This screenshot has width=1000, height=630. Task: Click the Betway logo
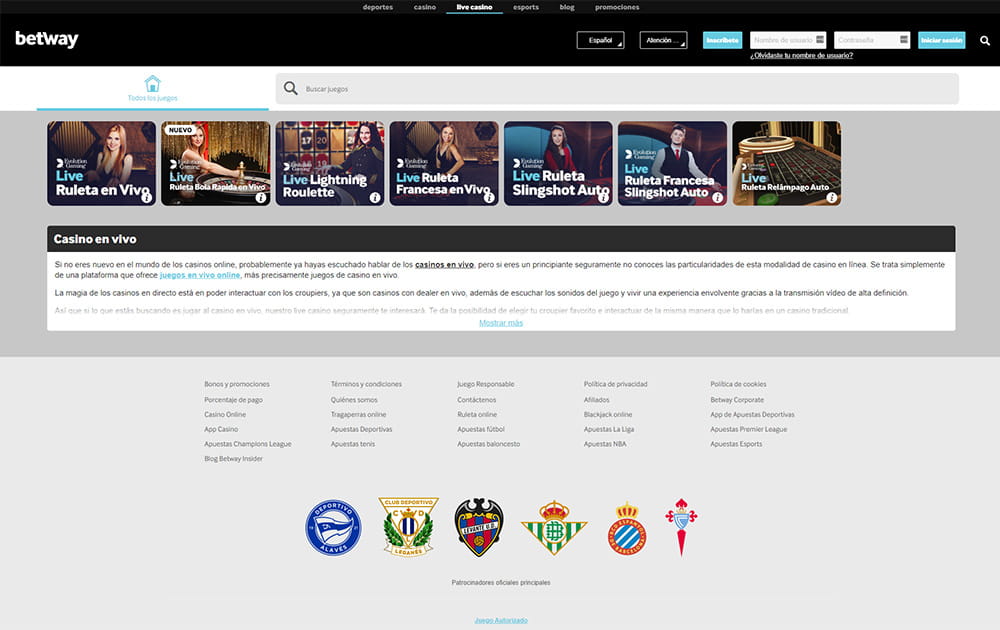pos(47,39)
